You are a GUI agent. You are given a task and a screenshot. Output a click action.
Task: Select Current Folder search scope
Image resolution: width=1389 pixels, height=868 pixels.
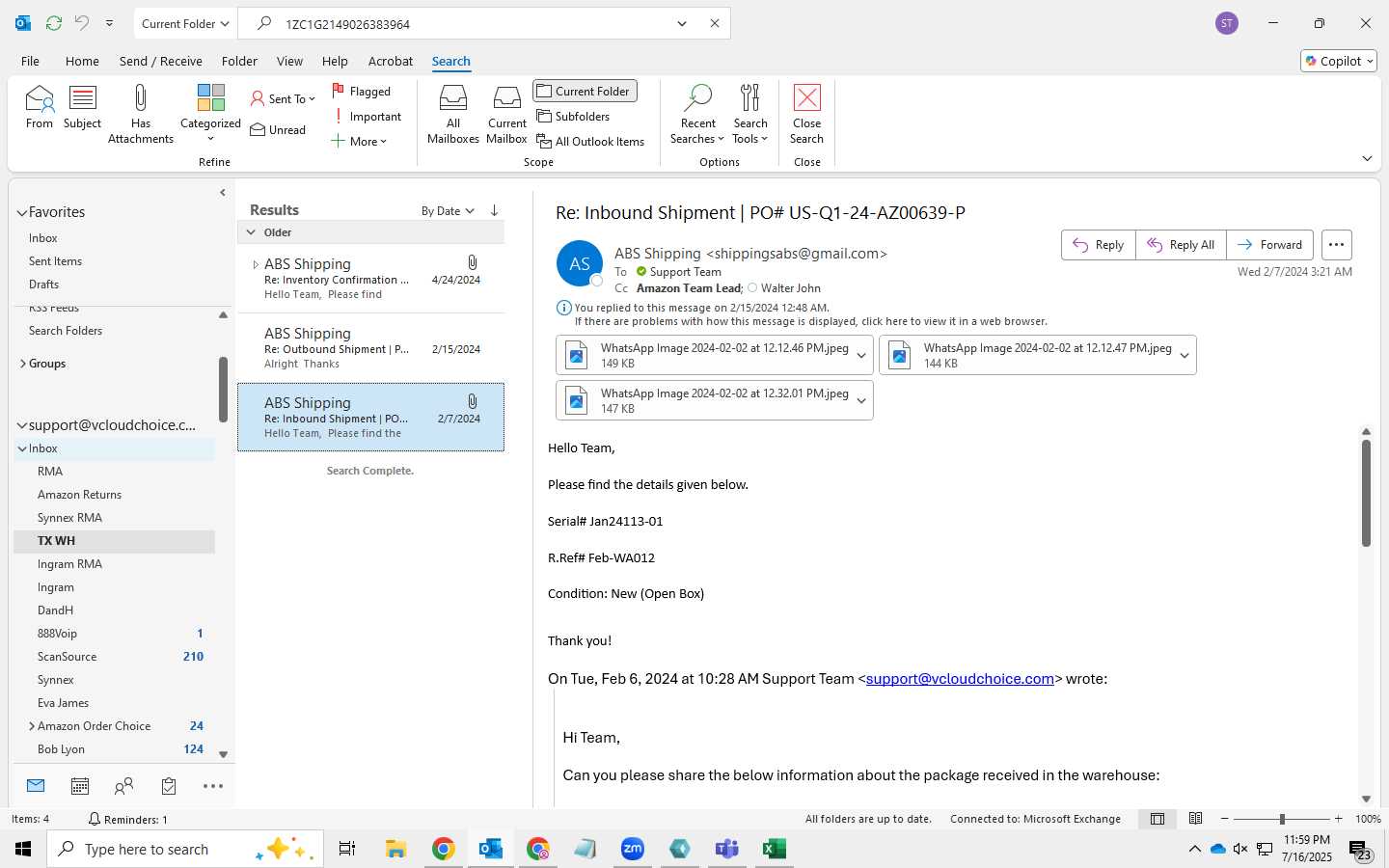[585, 91]
